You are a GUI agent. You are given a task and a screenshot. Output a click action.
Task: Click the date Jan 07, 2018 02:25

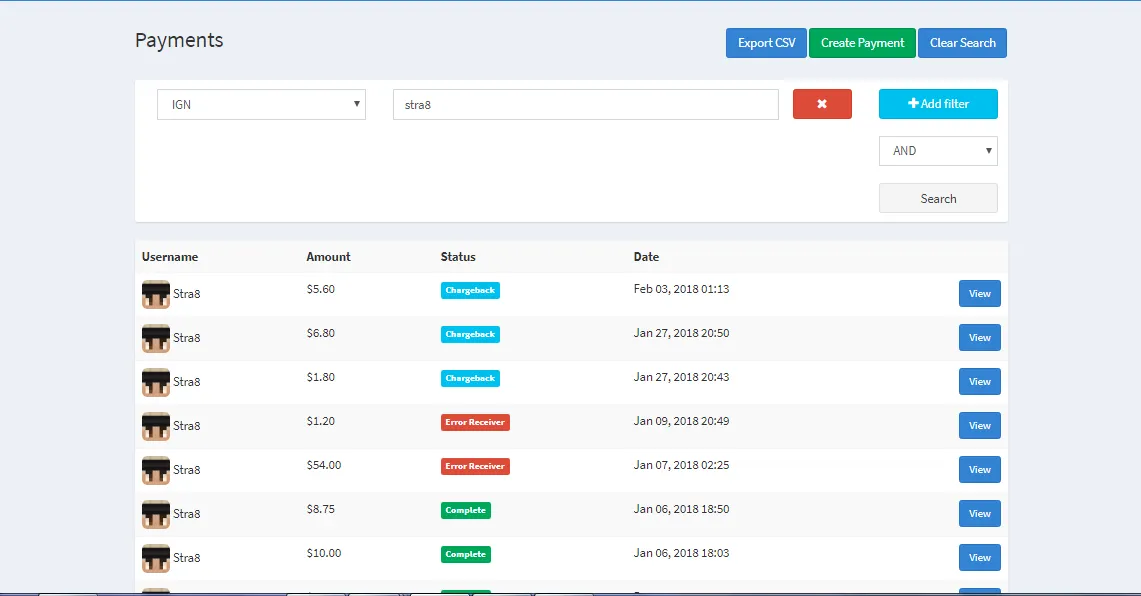(x=681, y=466)
